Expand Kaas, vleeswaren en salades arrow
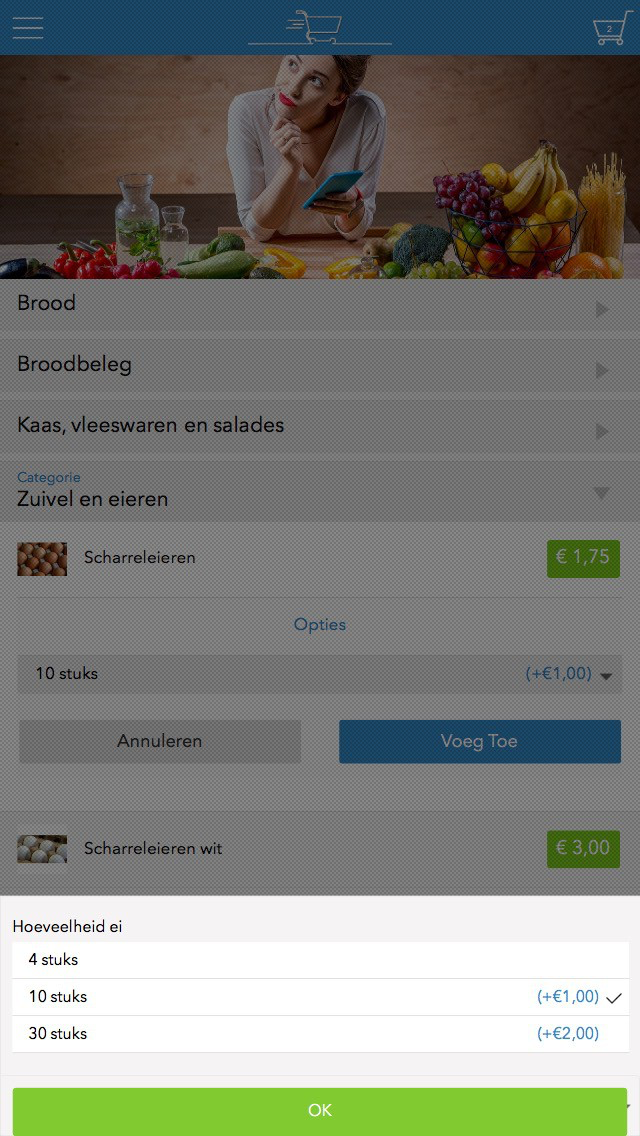Screen dimensions: 640x1136 coord(602,431)
